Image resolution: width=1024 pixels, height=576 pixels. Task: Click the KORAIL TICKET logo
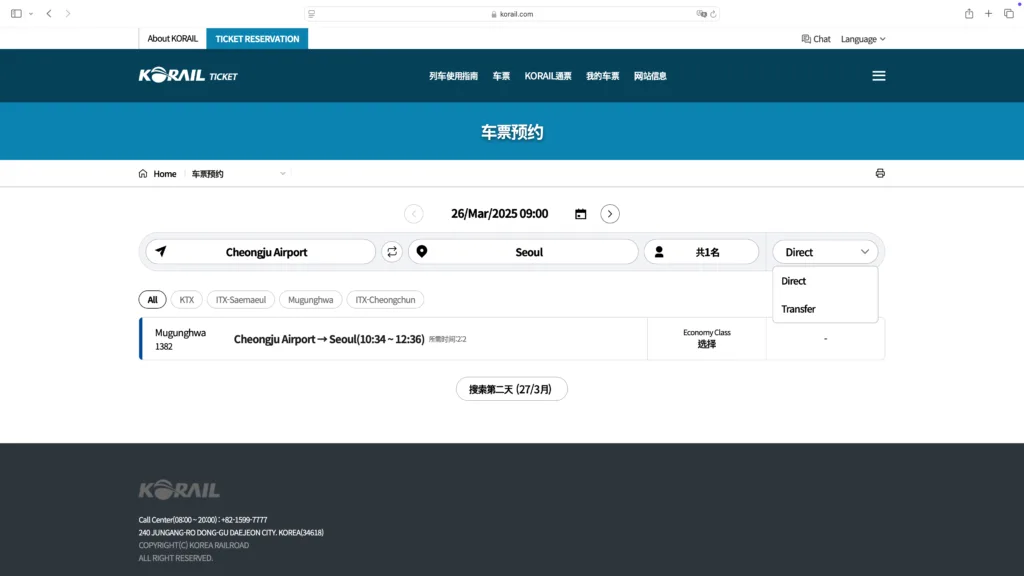click(188, 76)
